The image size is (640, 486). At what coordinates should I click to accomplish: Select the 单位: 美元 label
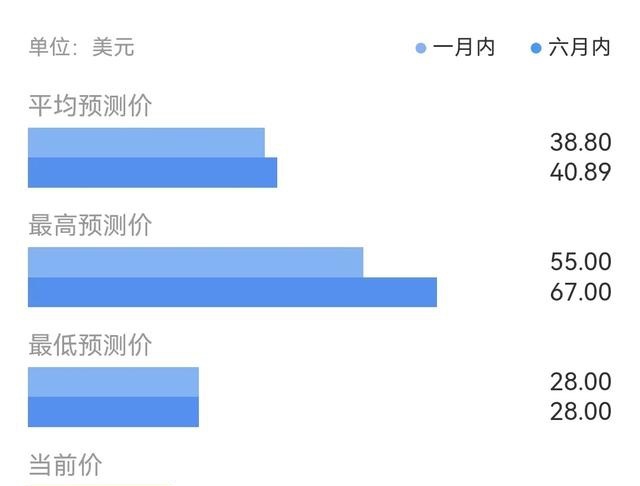pyautogui.click(x=81, y=47)
